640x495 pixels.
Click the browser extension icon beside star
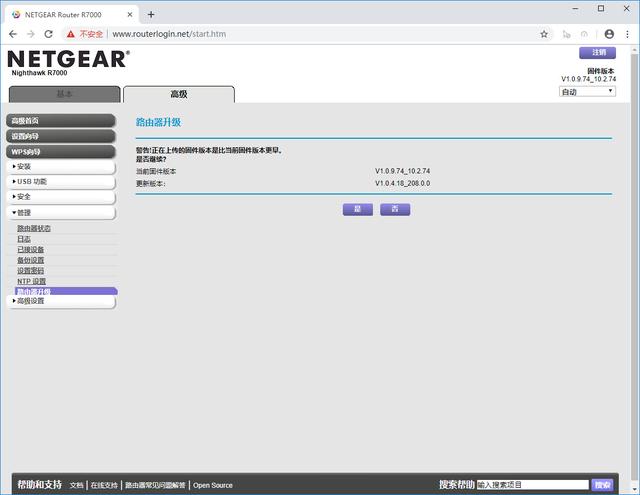click(x=567, y=34)
